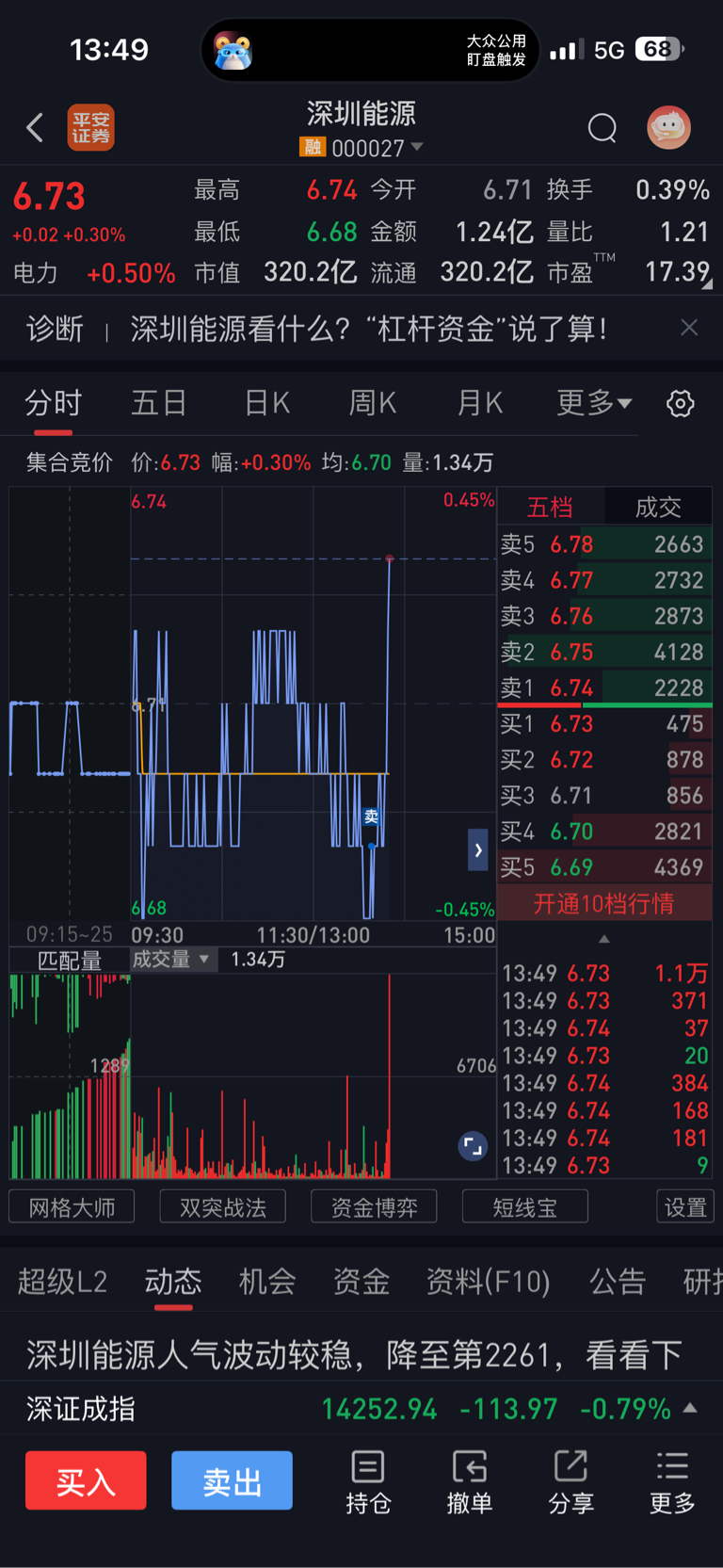Tap the 集合竞价 label

[x=70, y=462]
